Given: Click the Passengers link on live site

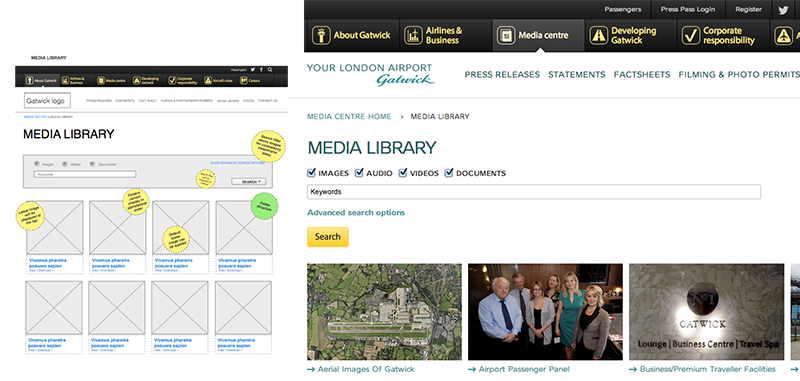Looking at the screenshot, I should pyautogui.click(x=623, y=9).
